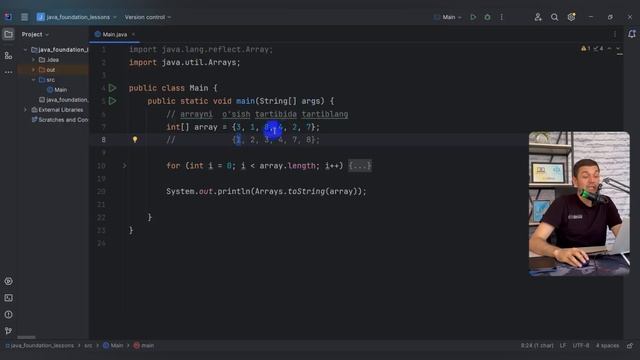Click Main class breadcrumb

click(113, 345)
